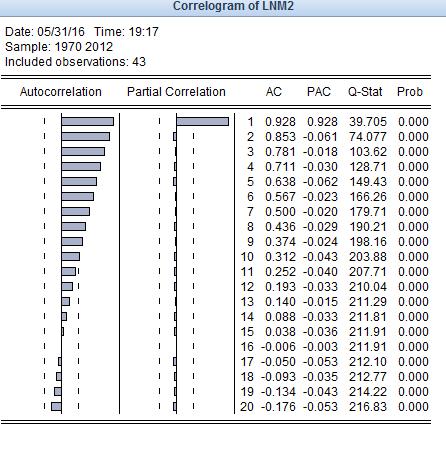This screenshot has width=446, height=451.
Task: Click the Included observations: 43 line
Action: pyautogui.click(x=75, y=62)
